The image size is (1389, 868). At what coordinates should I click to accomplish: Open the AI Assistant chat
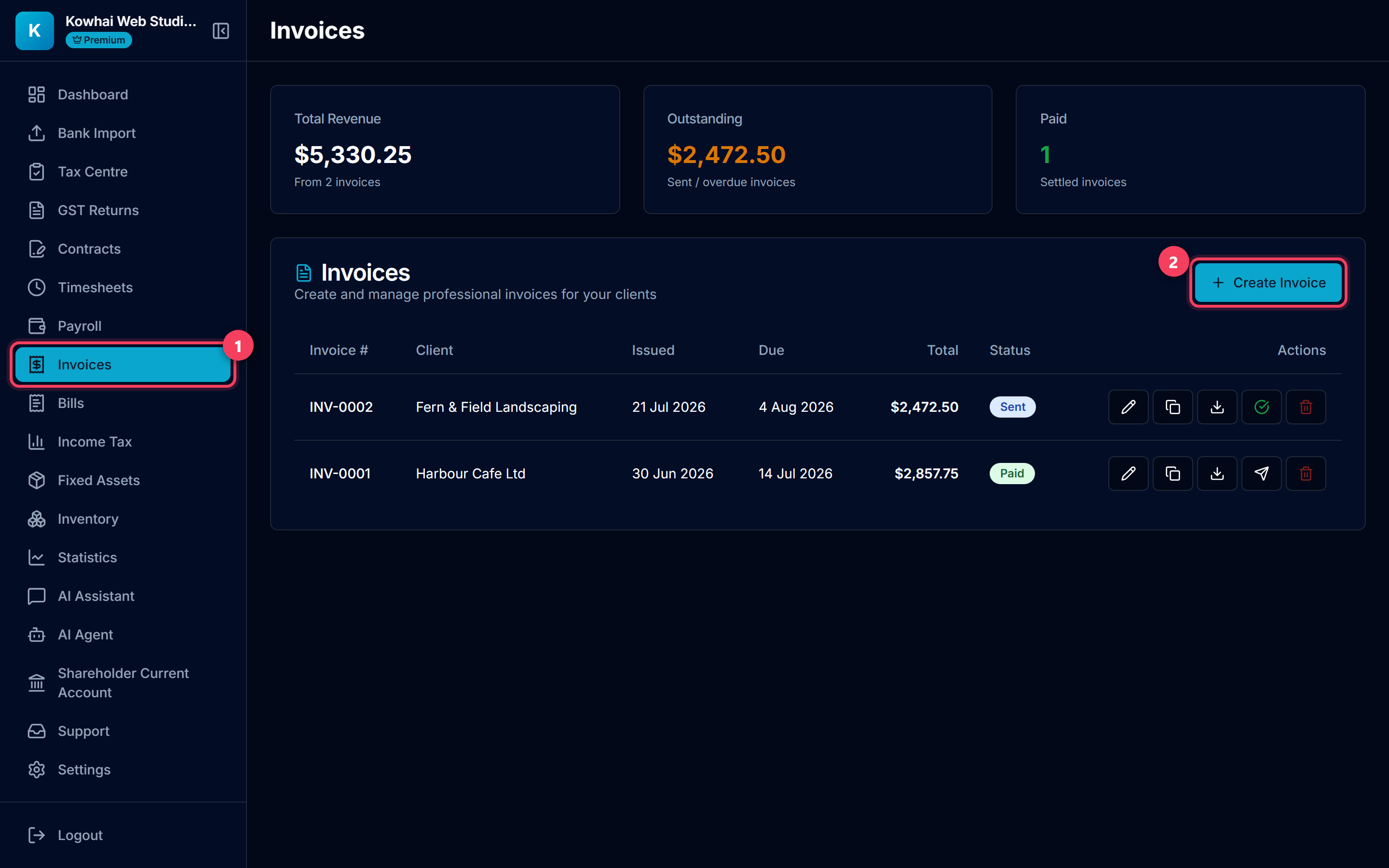click(x=123, y=596)
